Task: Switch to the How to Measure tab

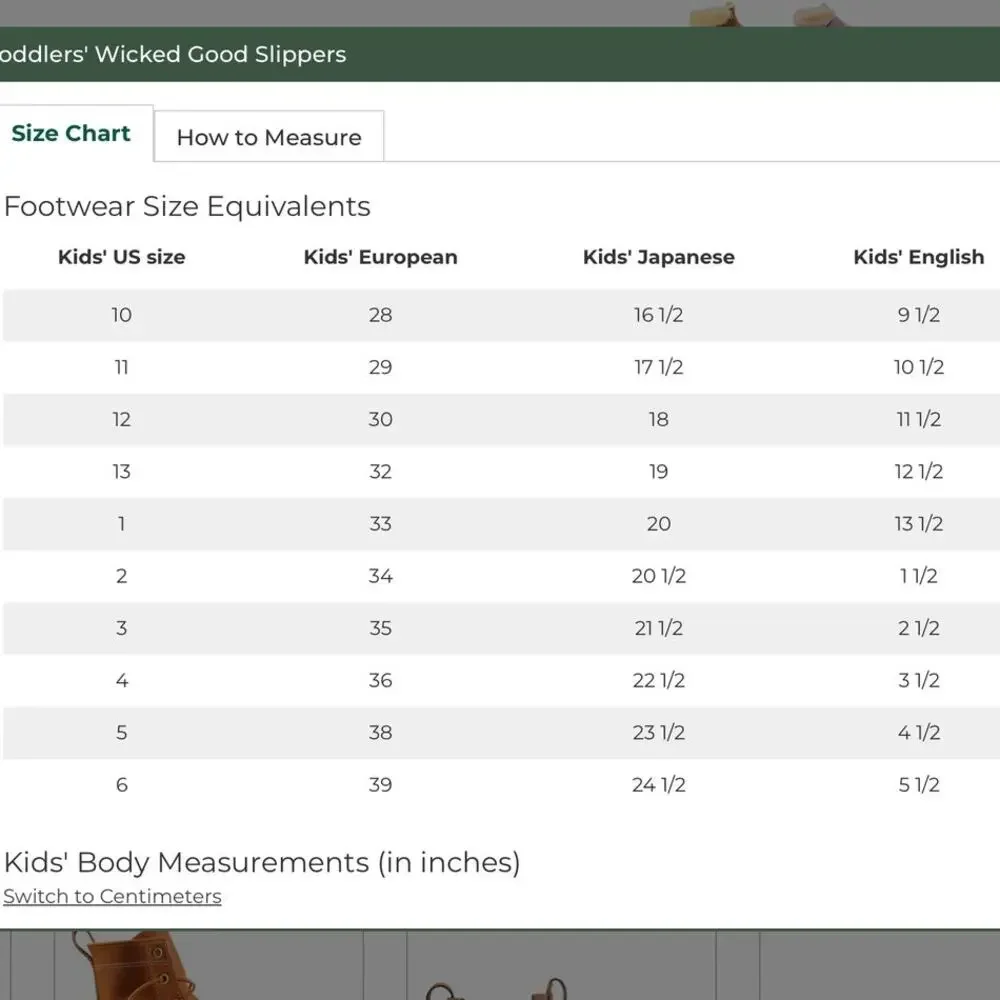Action: click(x=269, y=136)
